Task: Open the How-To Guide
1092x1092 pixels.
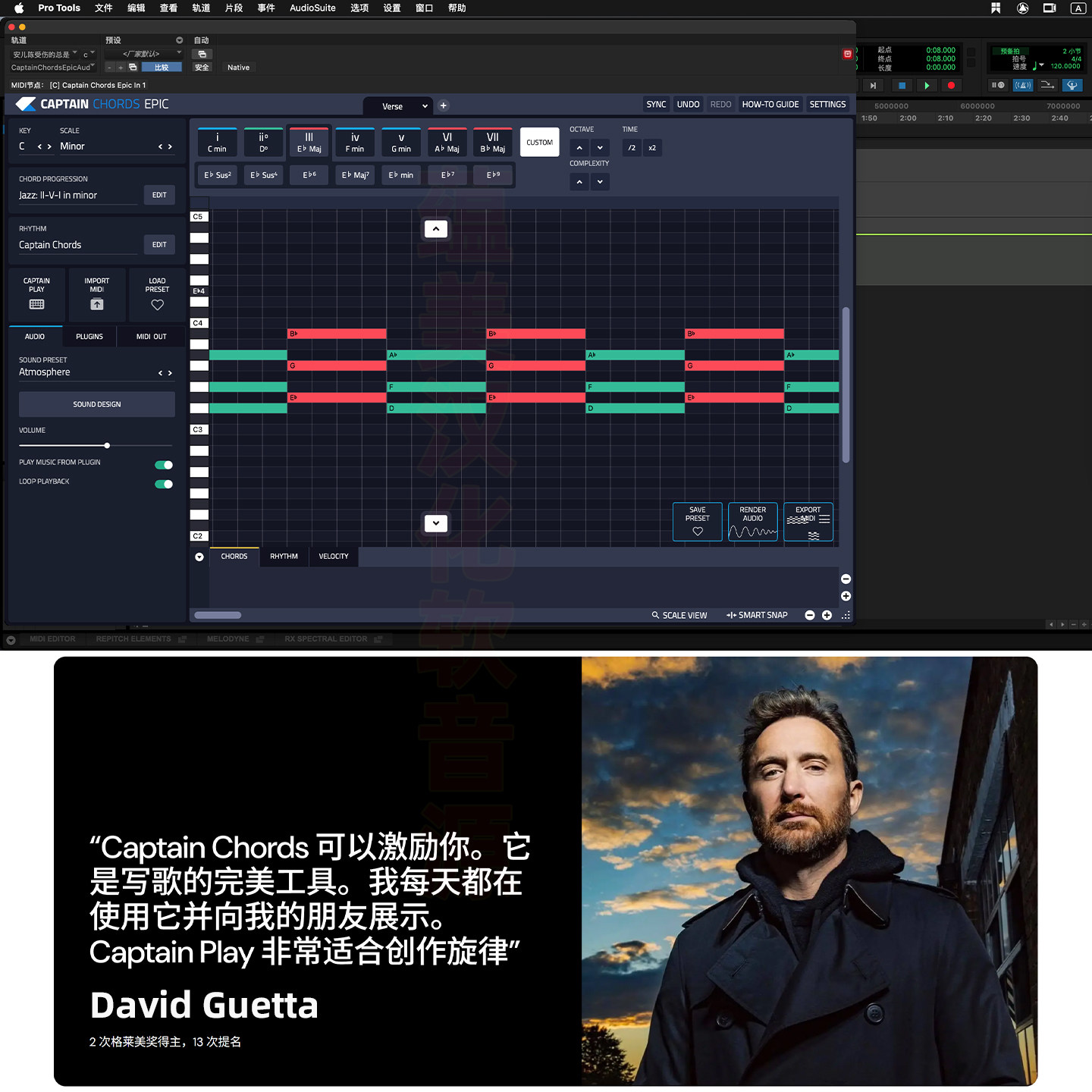Action: tap(770, 105)
